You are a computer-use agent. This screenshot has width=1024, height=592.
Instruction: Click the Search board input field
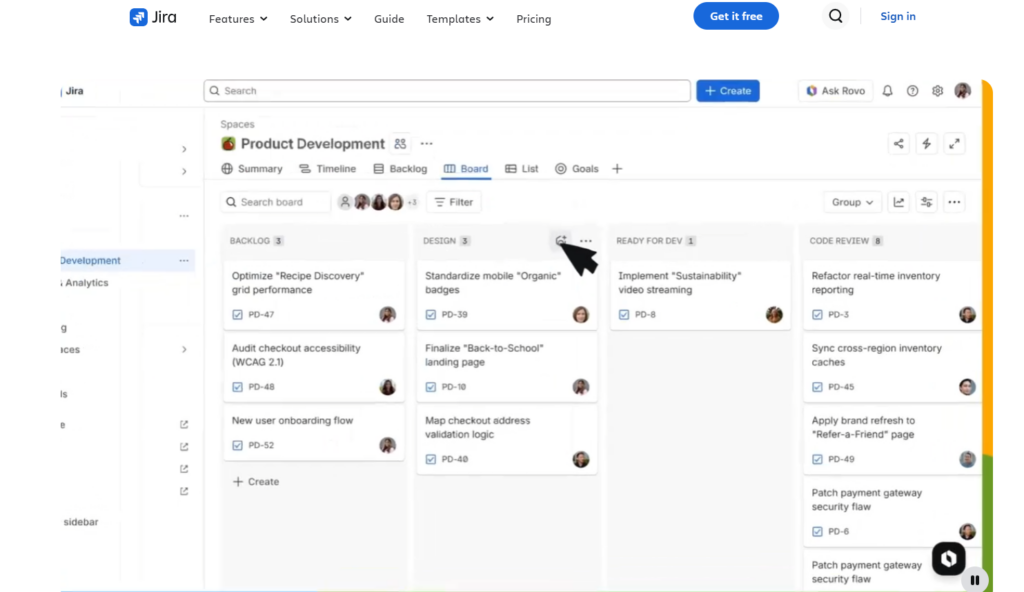pyautogui.click(x=276, y=203)
